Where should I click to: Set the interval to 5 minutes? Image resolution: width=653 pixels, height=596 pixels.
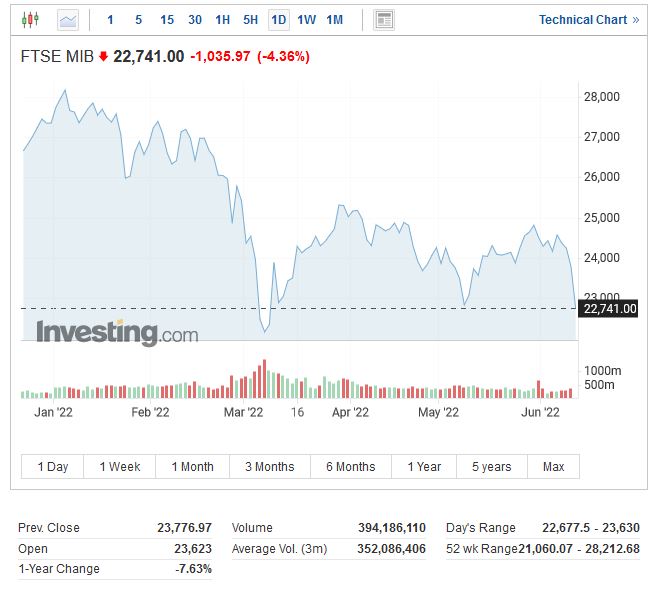[x=139, y=19]
